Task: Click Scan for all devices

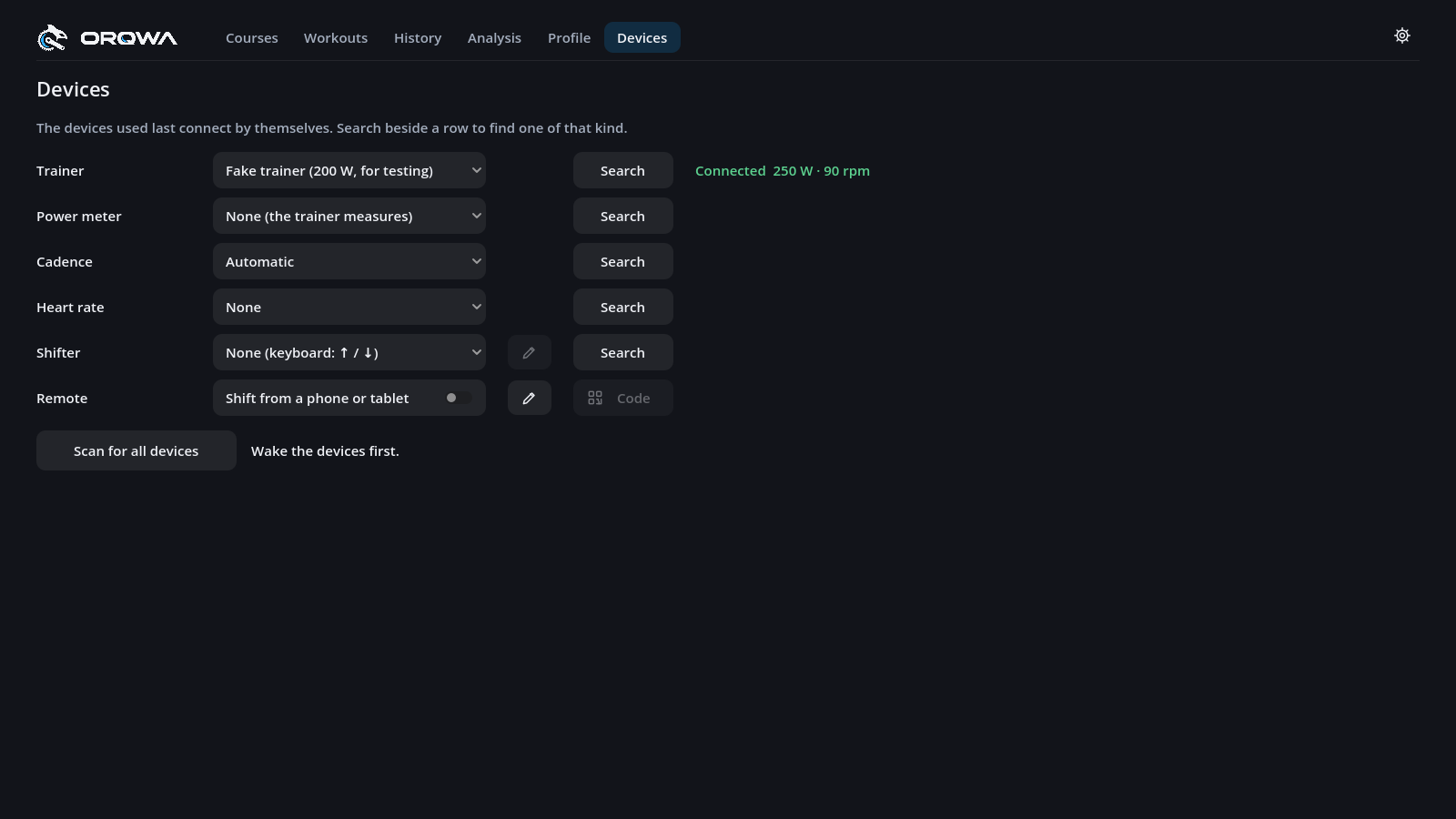Action: pyautogui.click(x=136, y=450)
